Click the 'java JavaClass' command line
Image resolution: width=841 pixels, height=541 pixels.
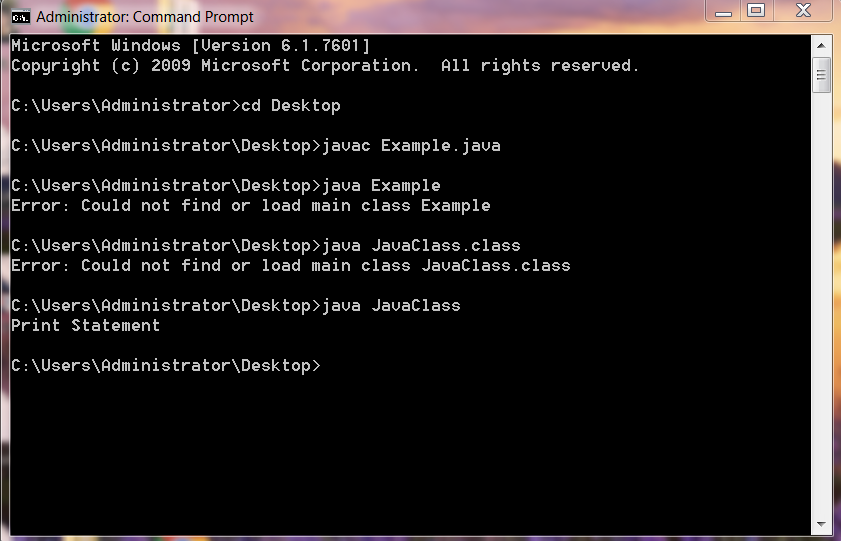(x=235, y=306)
